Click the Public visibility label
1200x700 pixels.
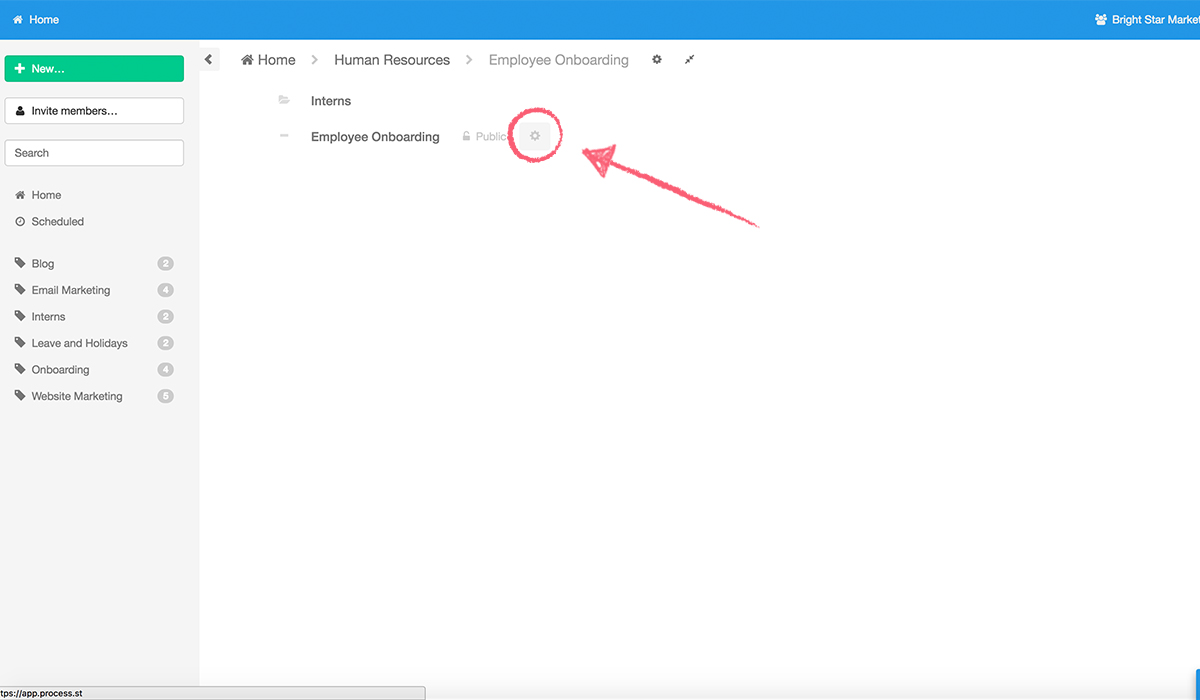[x=485, y=137]
